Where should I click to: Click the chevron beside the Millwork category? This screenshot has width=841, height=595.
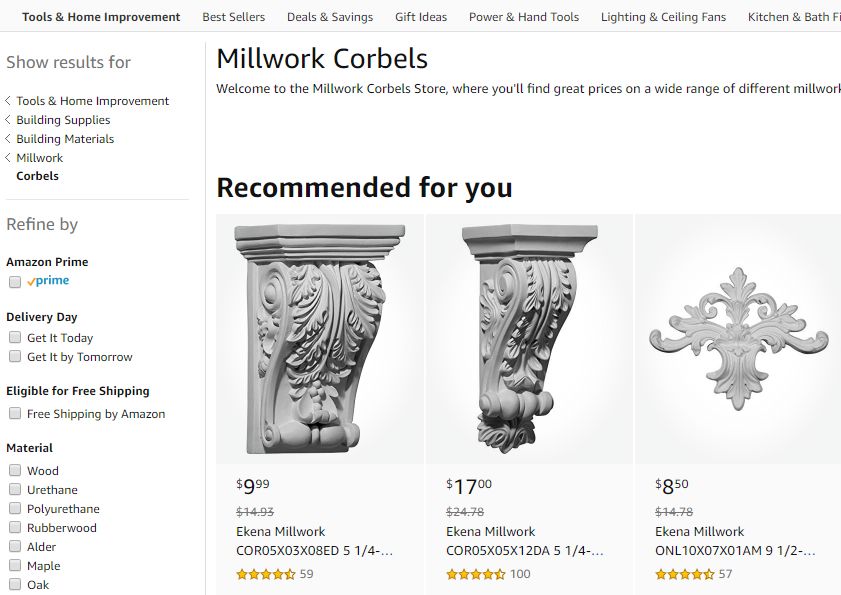tap(8, 157)
